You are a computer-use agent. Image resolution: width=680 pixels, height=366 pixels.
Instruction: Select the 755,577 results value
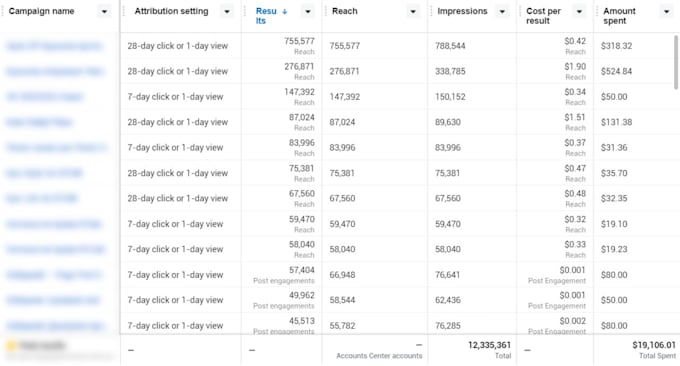299,41
